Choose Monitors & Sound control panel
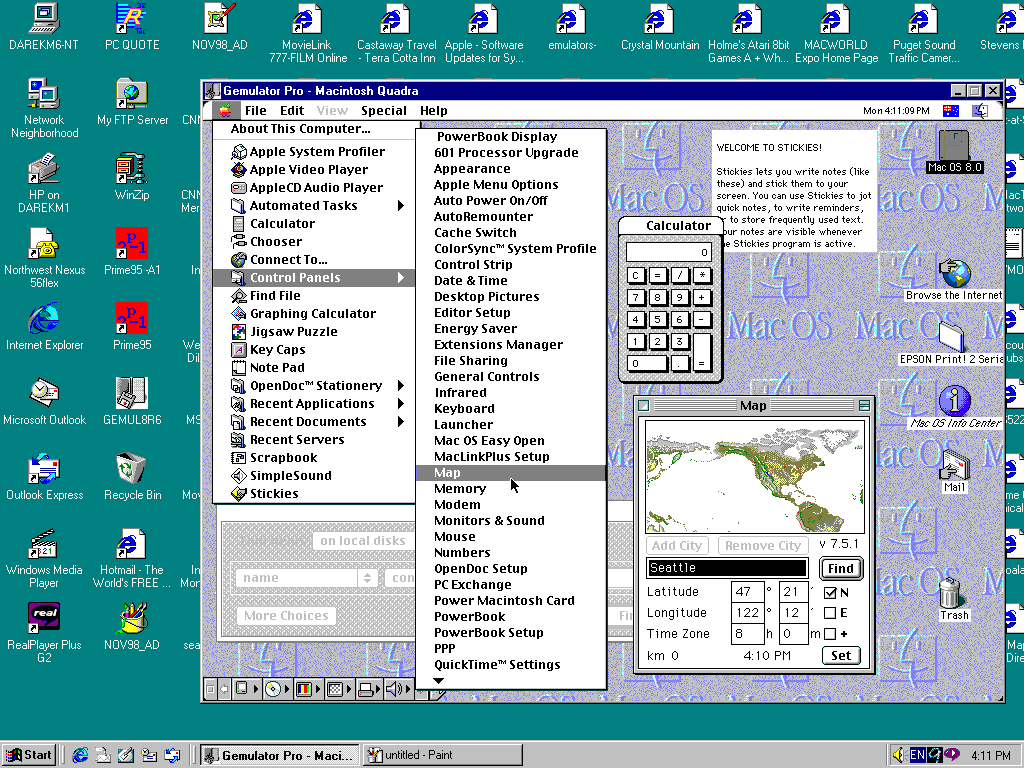This screenshot has height=768, width=1024. (x=511, y=520)
